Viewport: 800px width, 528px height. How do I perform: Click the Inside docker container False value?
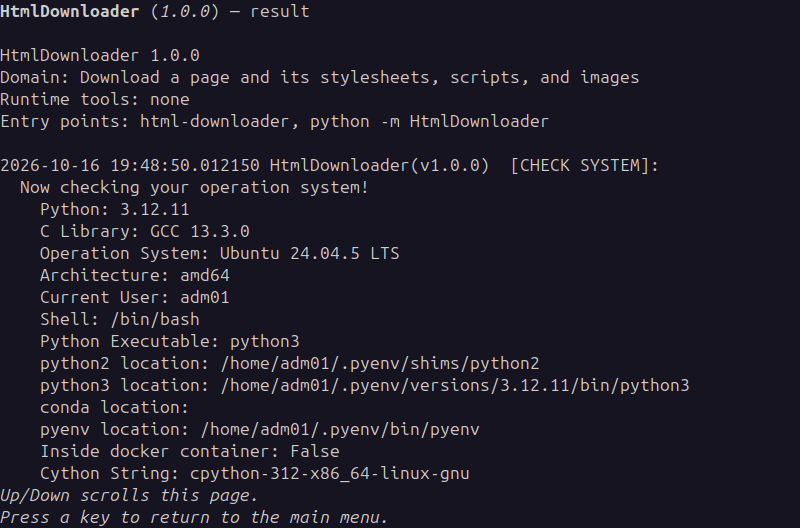click(315, 451)
